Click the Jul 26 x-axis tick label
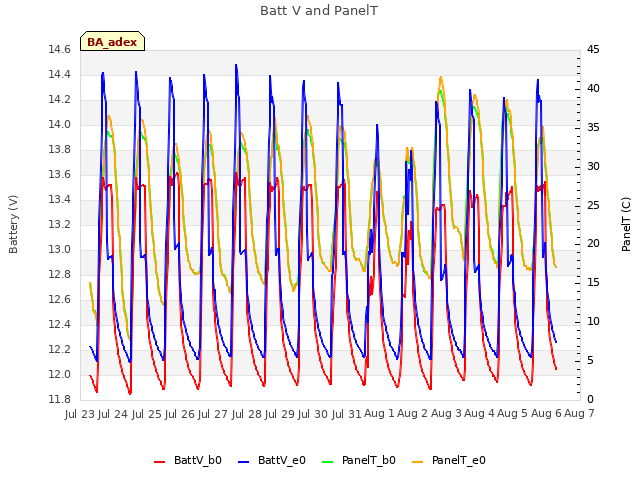 point(180,414)
